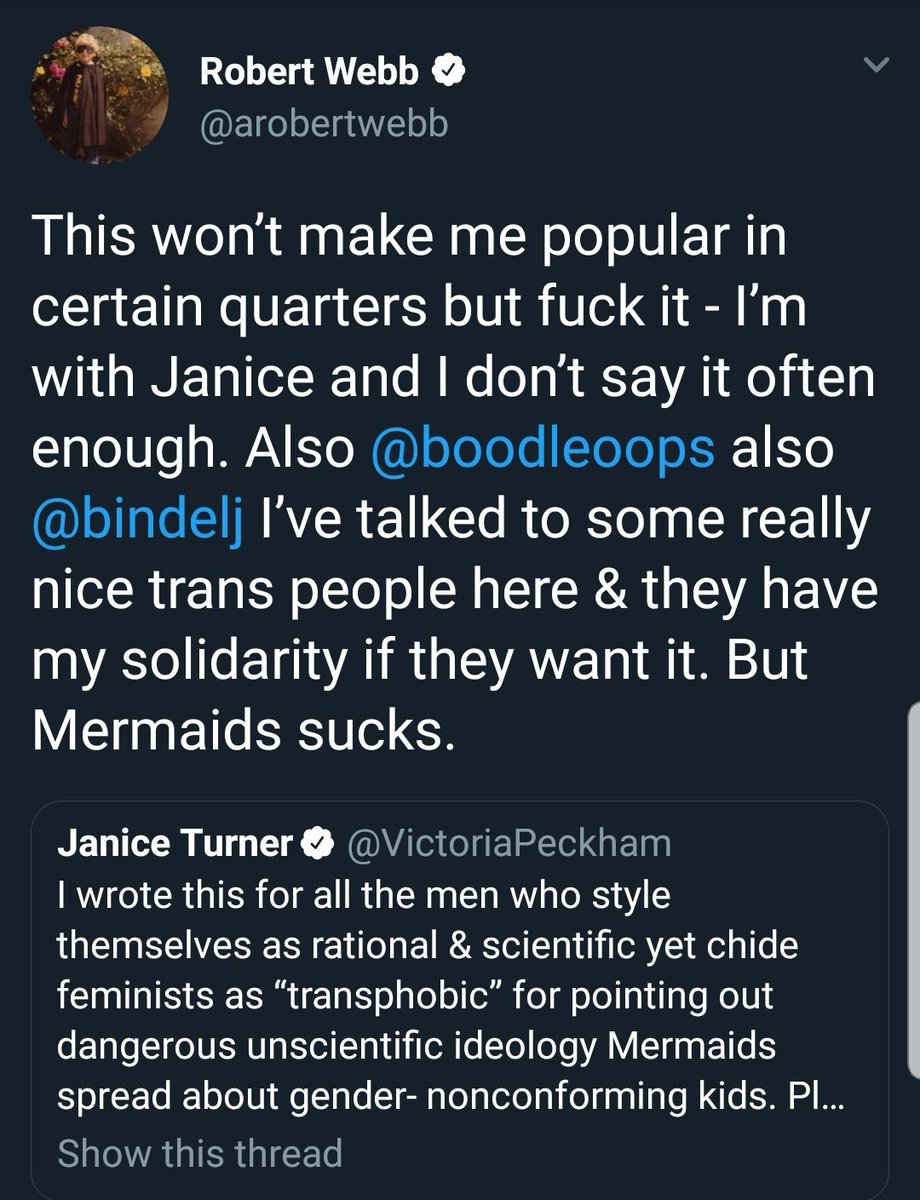The height and width of the screenshot is (1200, 920).
Task: Tap "dangerous unscientific ideology Mermaids" line
Action: [417, 1048]
